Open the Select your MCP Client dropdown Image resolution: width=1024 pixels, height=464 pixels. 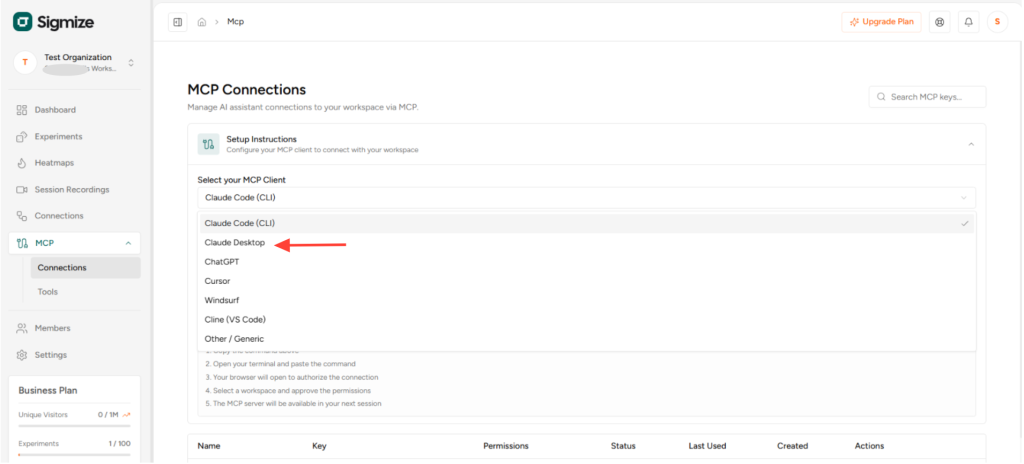pyautogui.click(x=586, y=197)
